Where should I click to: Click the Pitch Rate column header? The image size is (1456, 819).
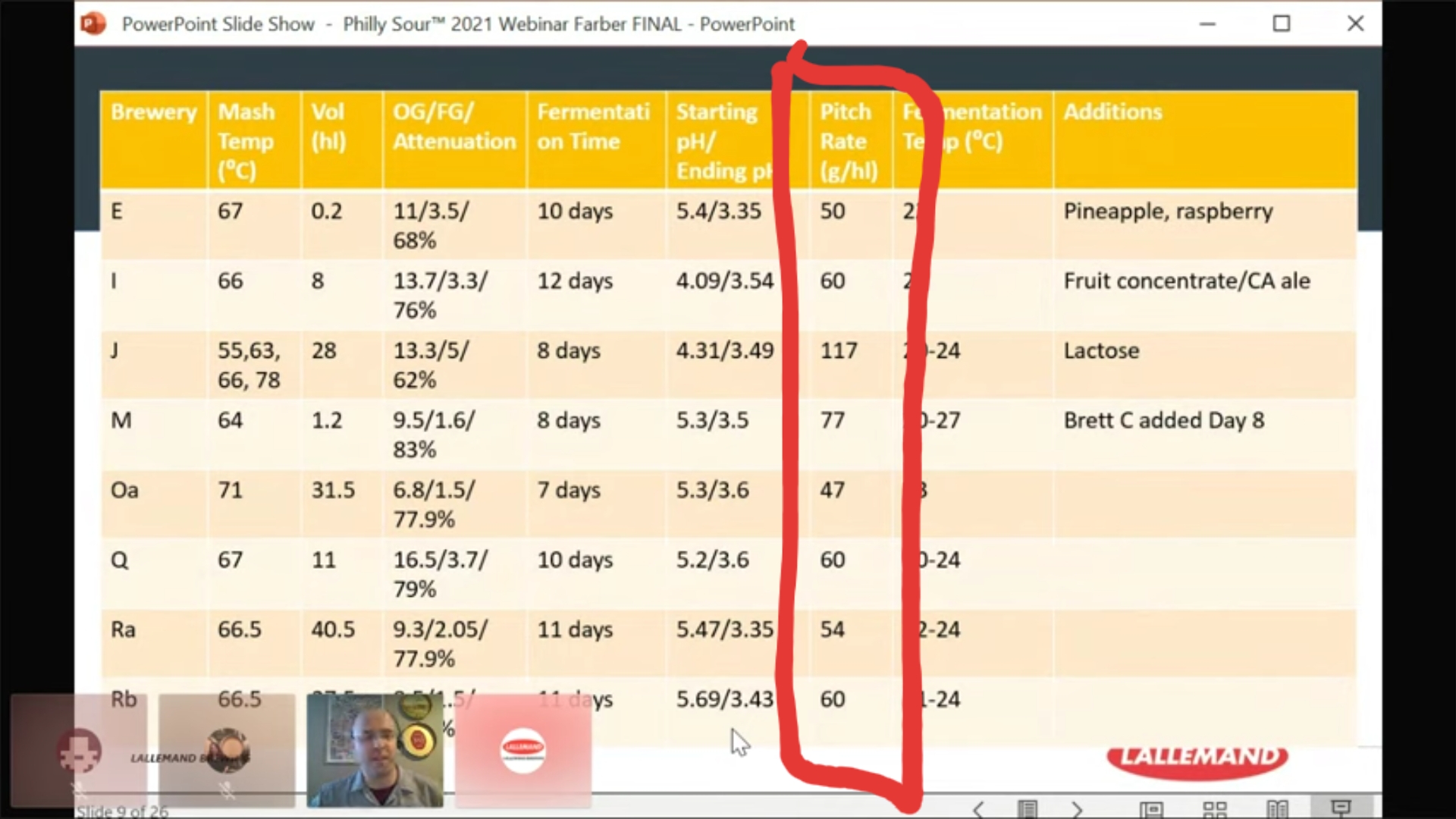(x=848, y=141)
